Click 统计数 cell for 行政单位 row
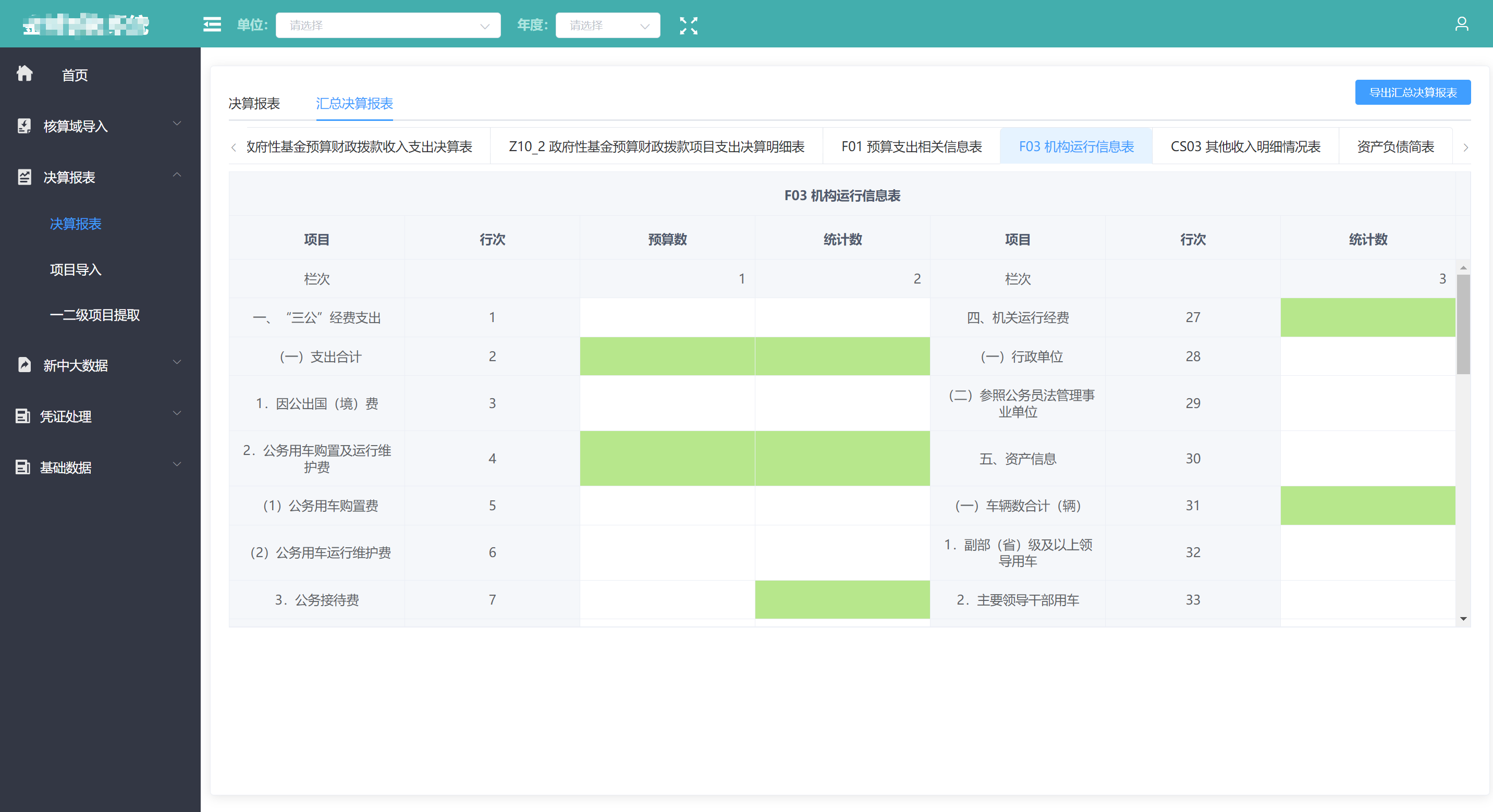 [x=1368, y=356]
